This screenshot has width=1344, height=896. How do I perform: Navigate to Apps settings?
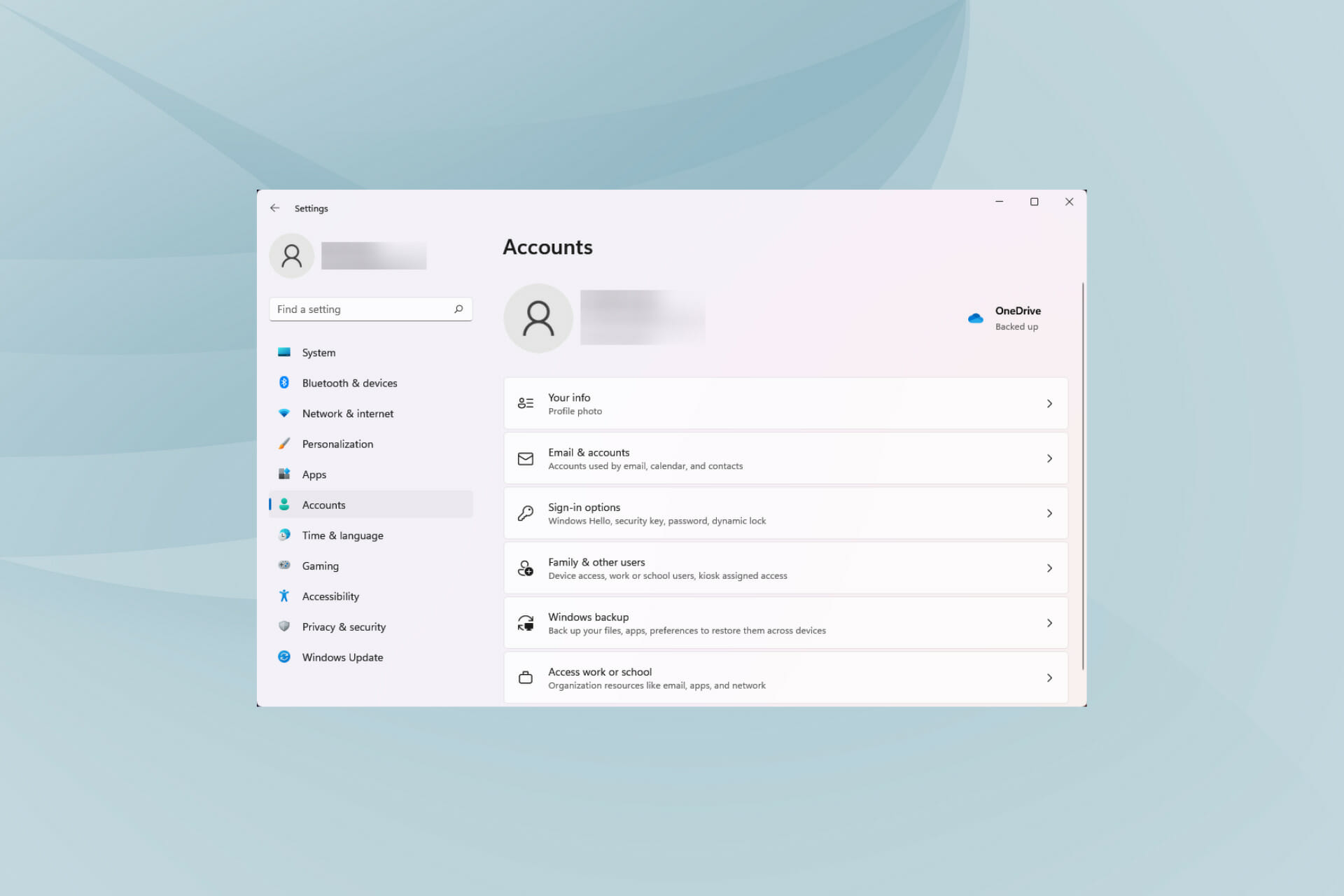point(314,474)
